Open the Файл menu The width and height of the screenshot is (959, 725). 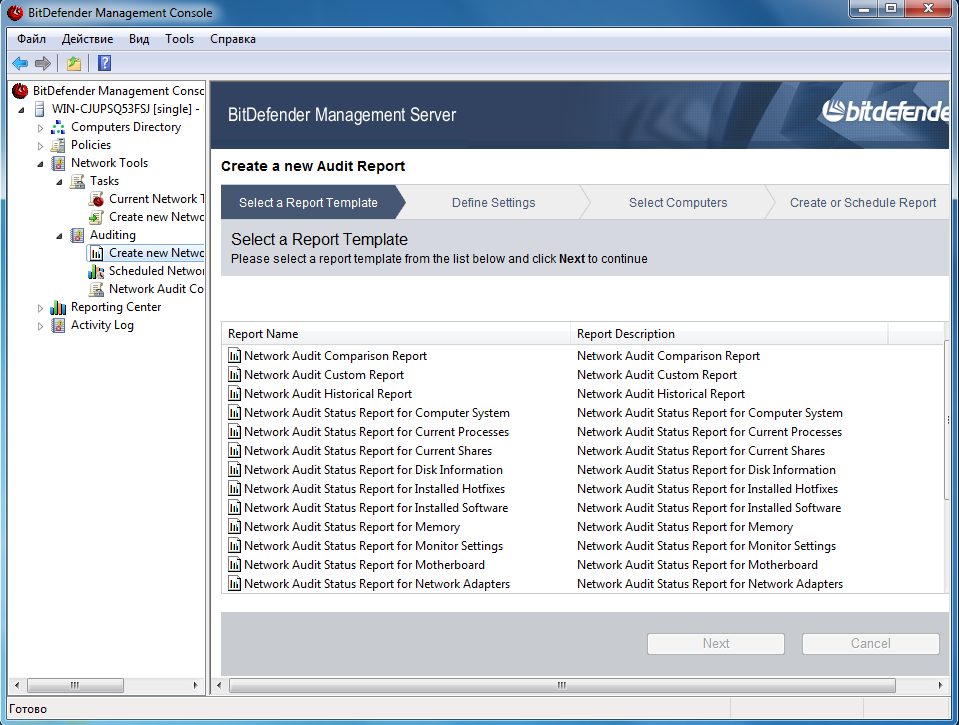(x=31, y=39)
